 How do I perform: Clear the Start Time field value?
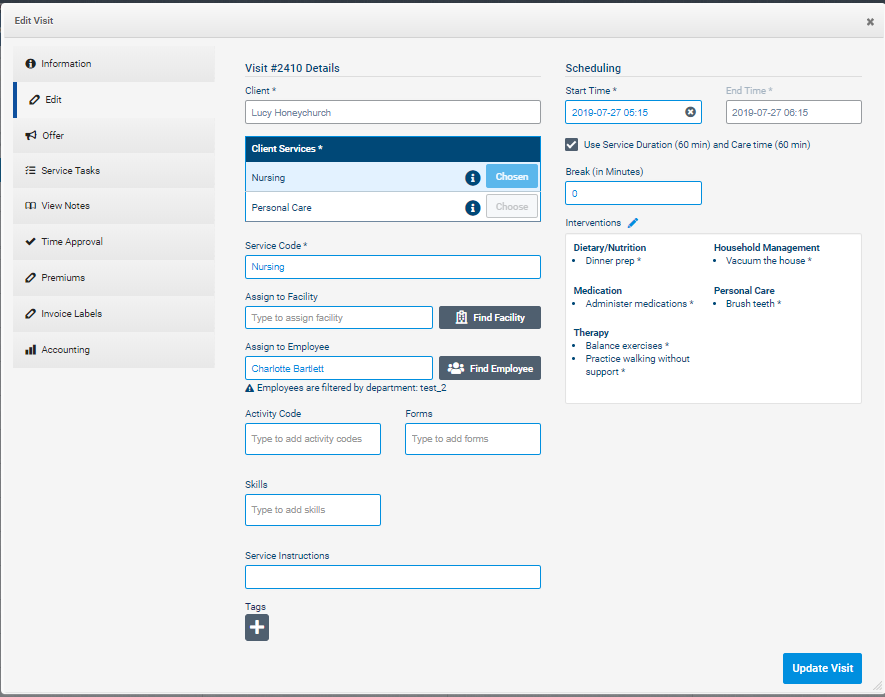click(690, 112)
